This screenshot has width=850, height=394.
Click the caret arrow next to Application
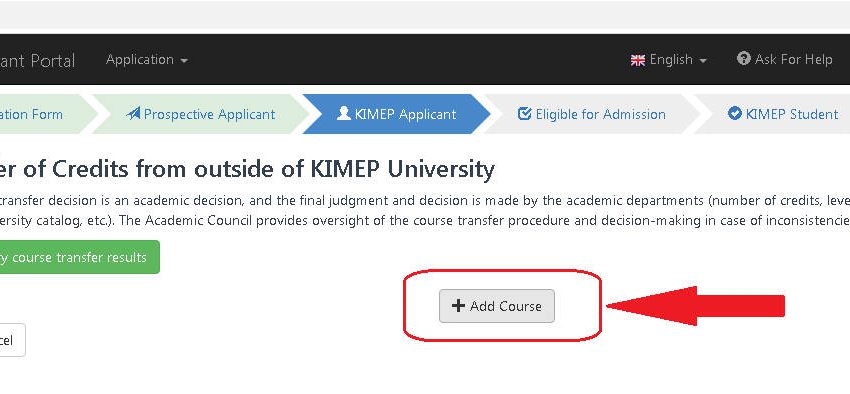184,61
